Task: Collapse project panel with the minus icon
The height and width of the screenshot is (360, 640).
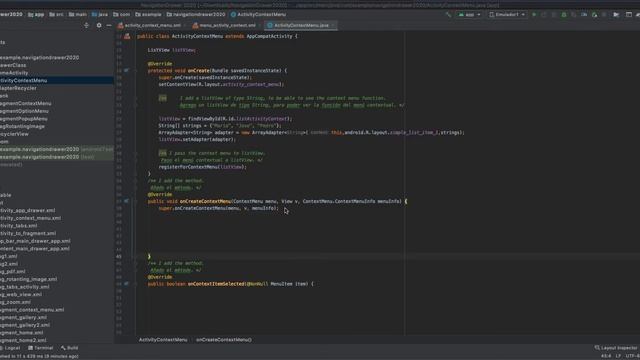Action: click(109, 25)
